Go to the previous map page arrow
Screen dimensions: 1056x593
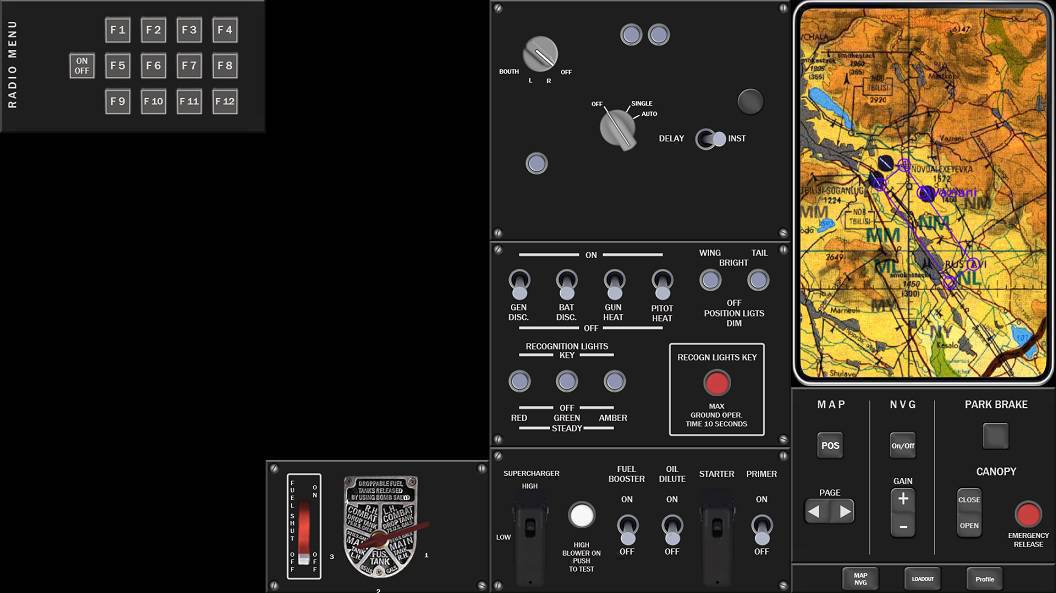tap(815, 512)
